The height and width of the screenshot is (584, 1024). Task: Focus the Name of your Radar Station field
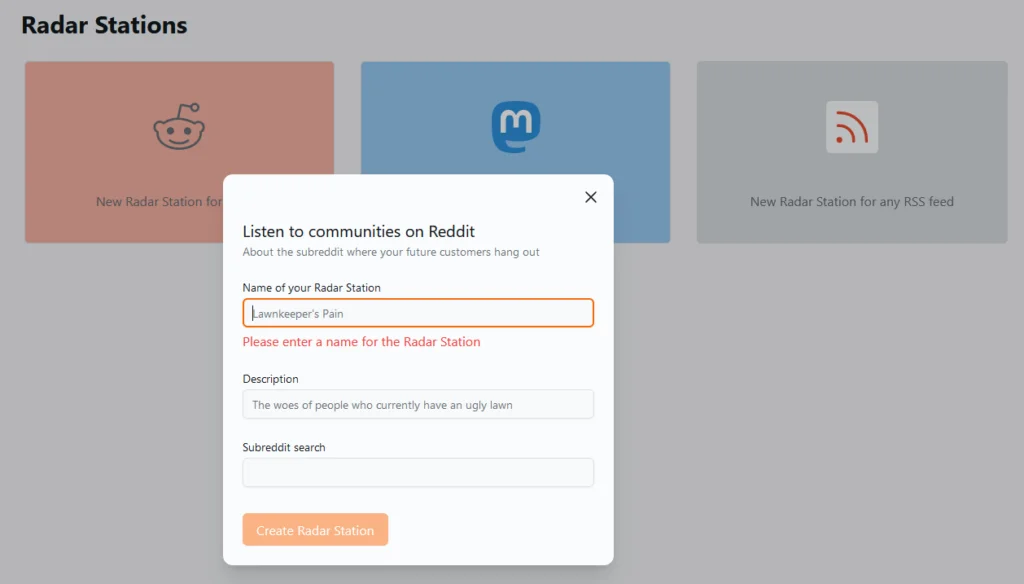pyautogui.click(x=418, y=313)
